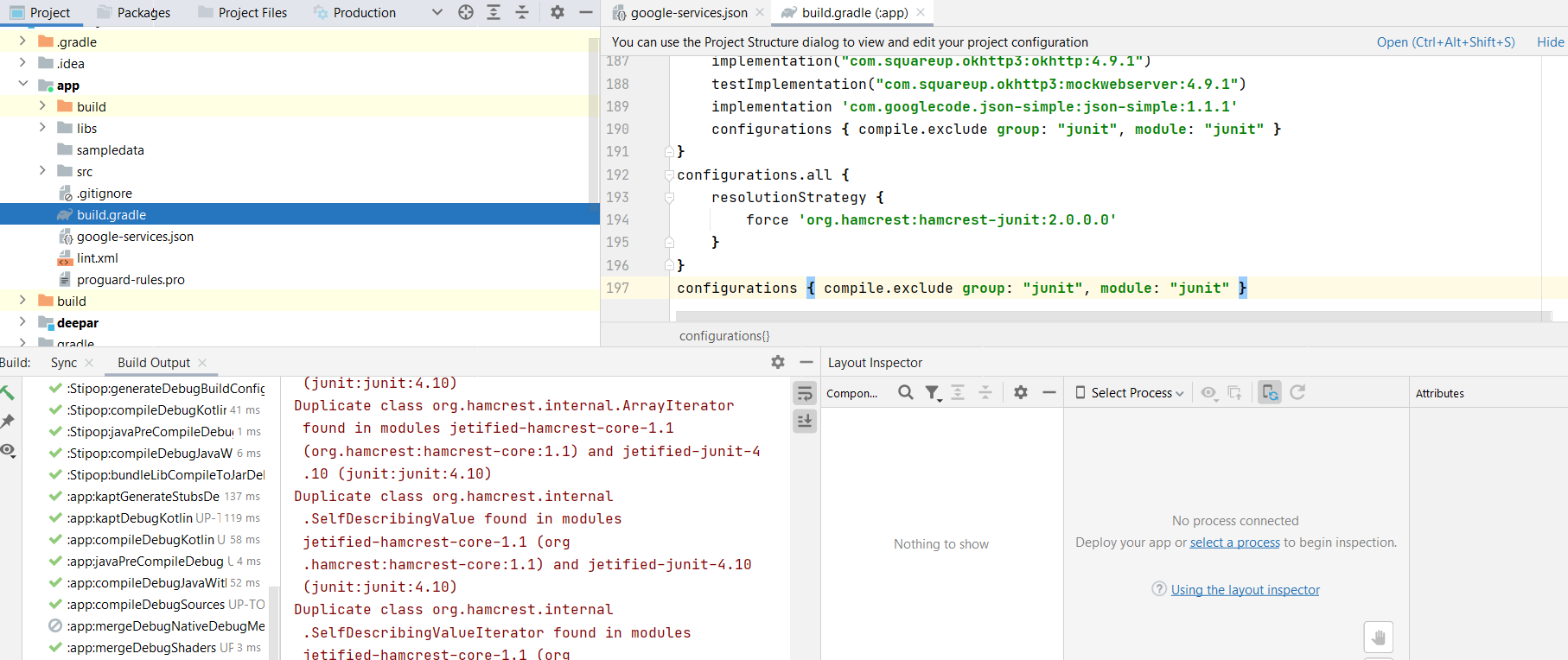Click the skipped task icon for mergeDebugNativeDebugMe
The image size is (1568, 660).
[x=55, y=625]
